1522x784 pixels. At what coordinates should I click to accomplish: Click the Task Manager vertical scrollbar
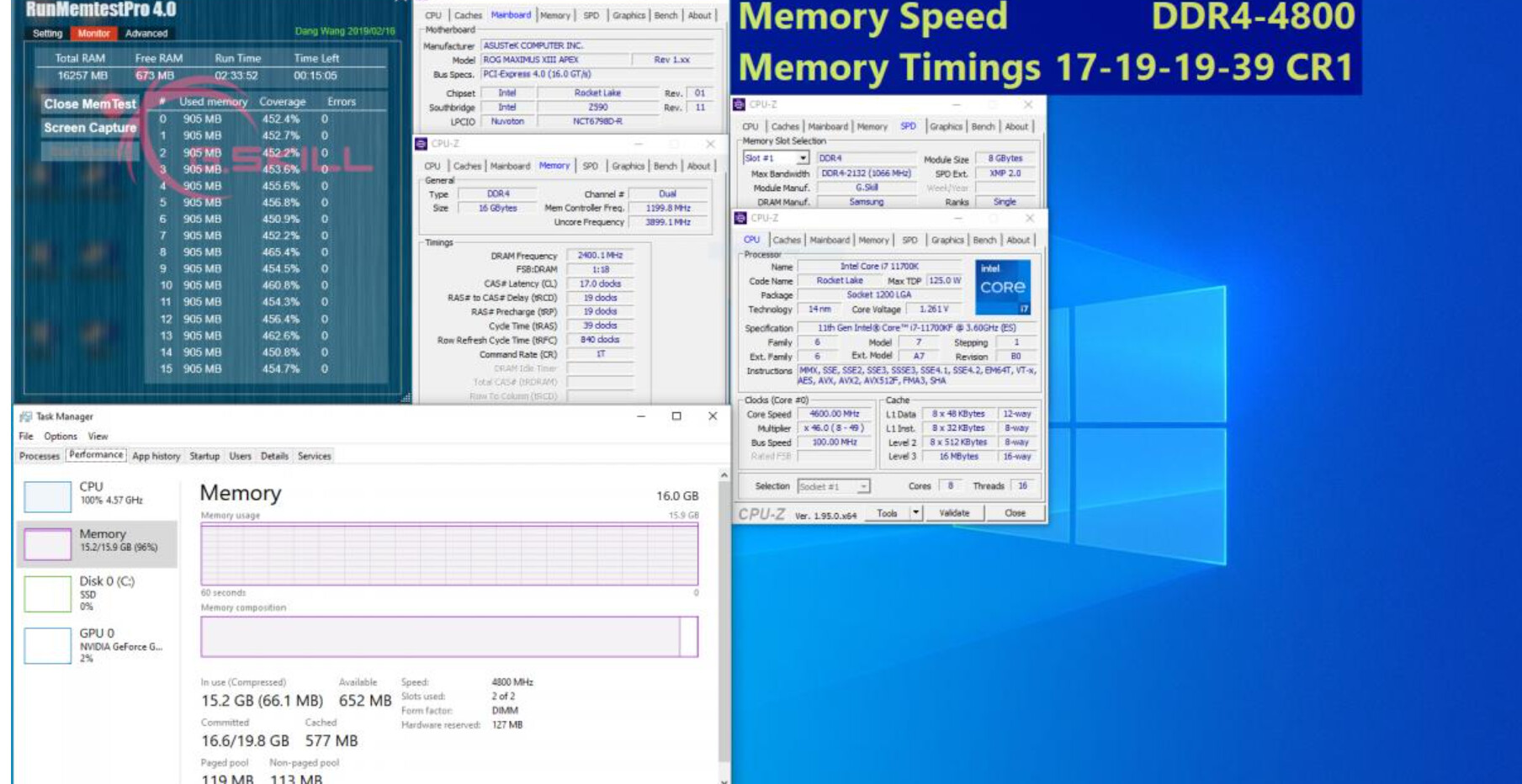pyautogui.click(x=724, y=622)
